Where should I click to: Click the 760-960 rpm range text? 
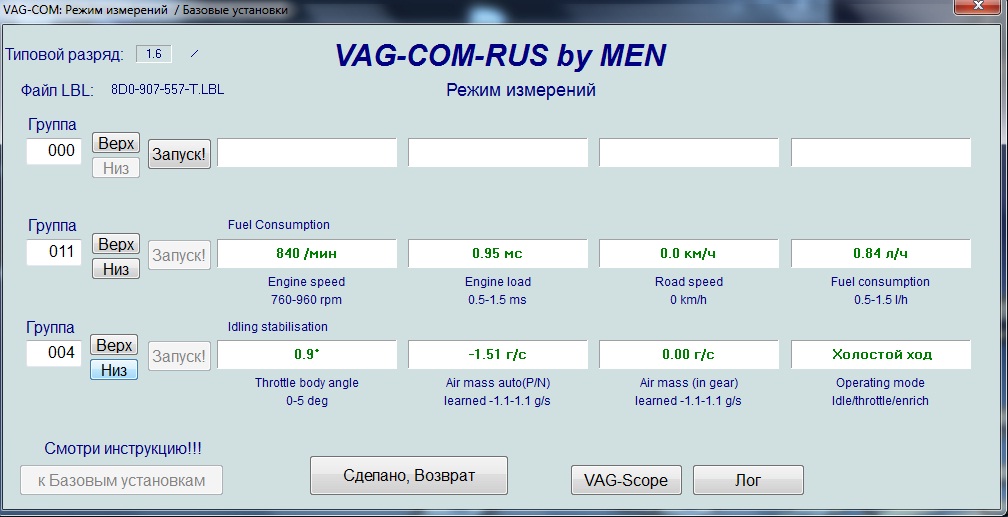(307, 300)
